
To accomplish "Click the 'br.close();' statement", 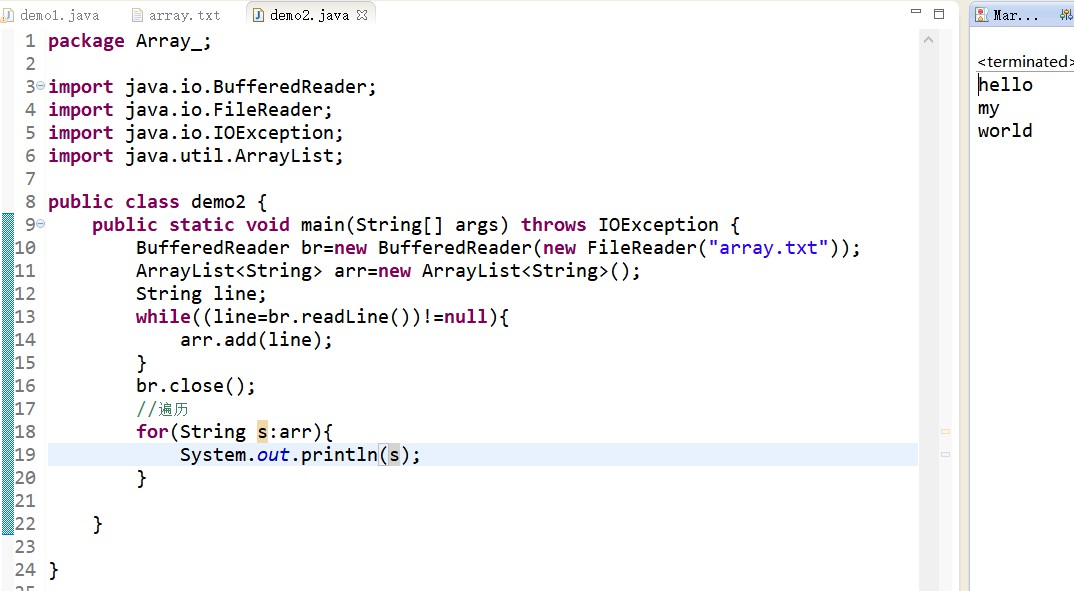I will (195, 386).
